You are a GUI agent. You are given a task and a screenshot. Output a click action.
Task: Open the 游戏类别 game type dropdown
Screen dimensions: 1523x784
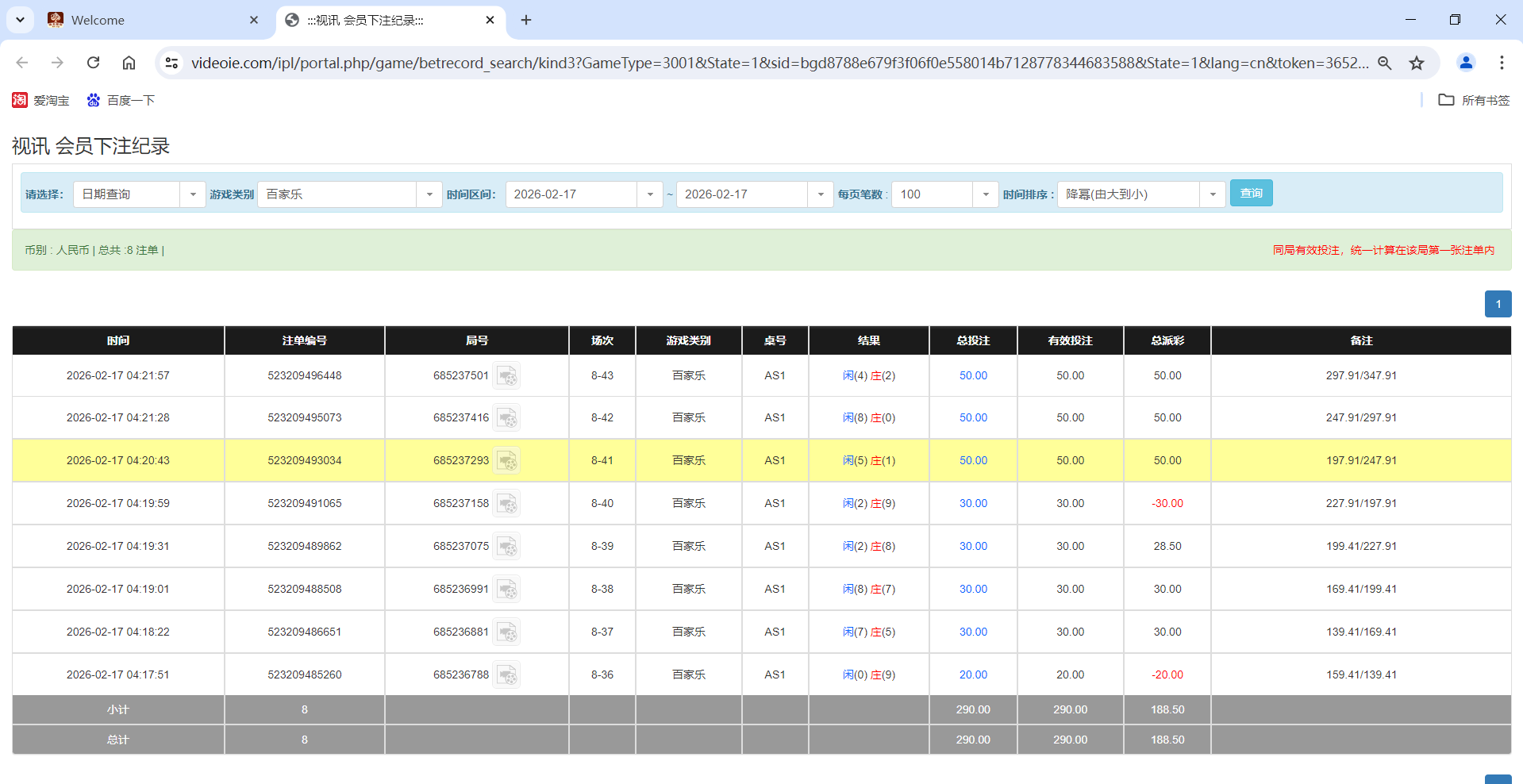pos(429,194)
